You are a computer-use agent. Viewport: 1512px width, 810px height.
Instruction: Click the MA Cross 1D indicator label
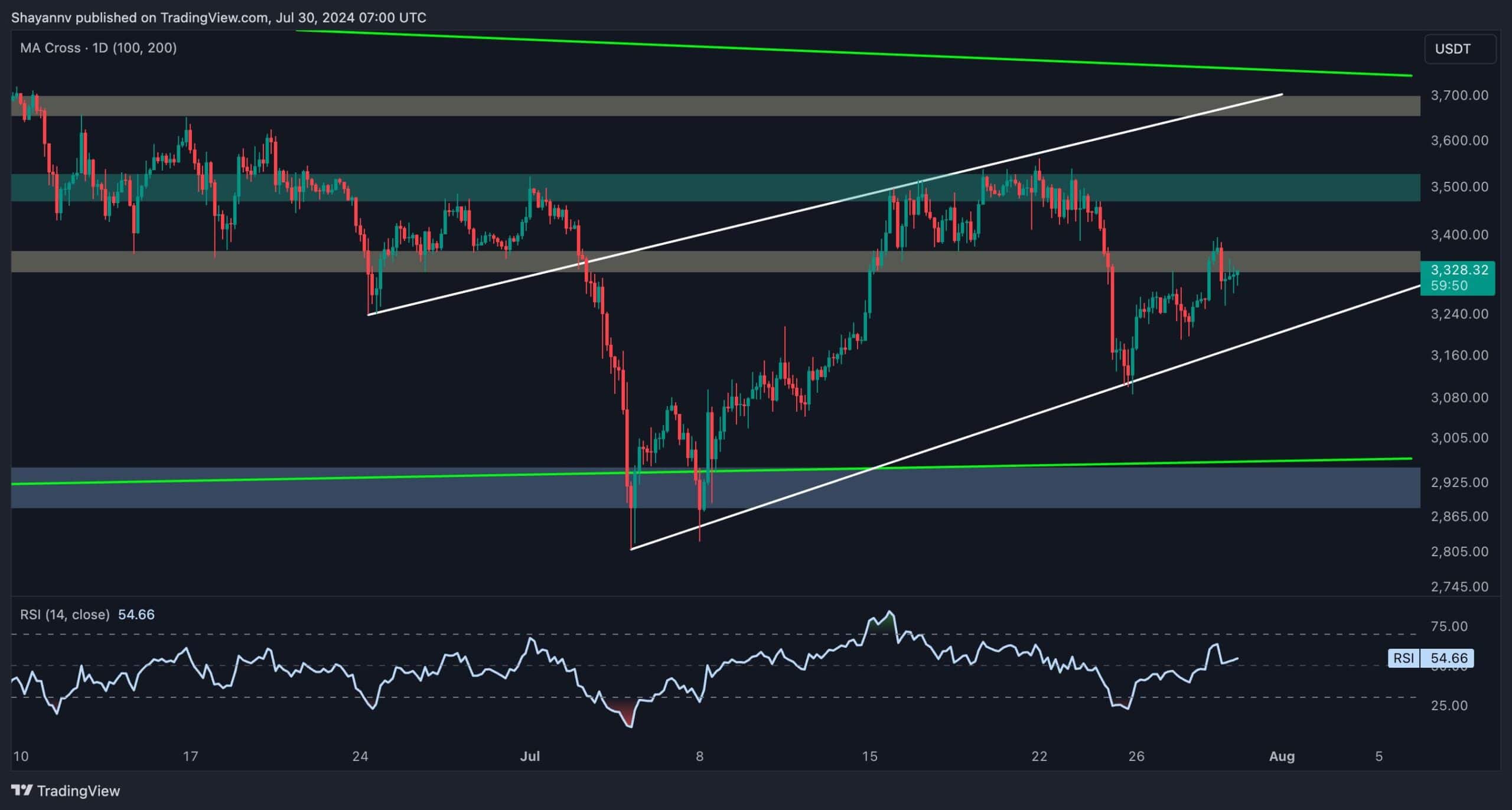98,48
